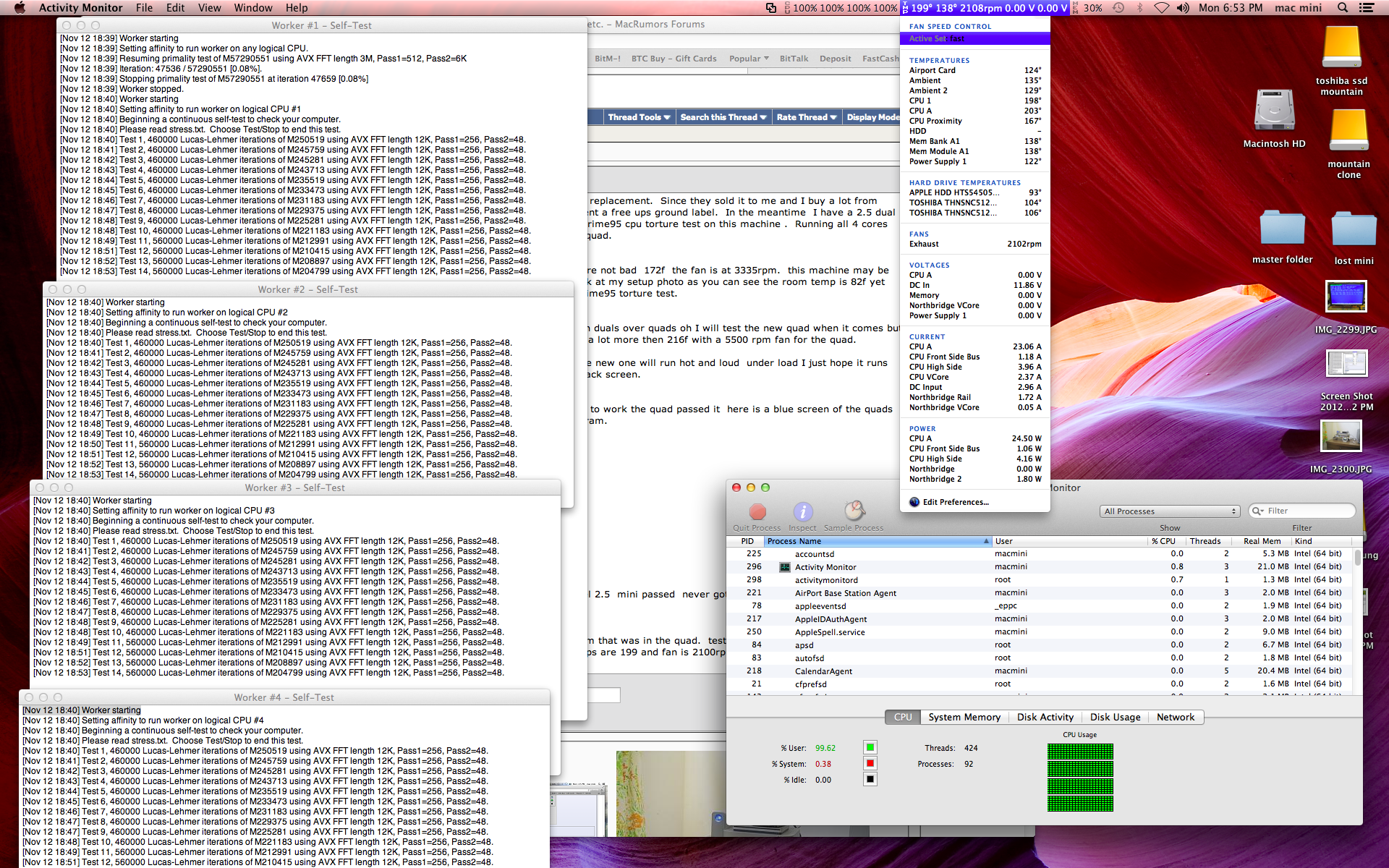The height and width of the screenshot is (868, 1389).
Task: Open Spotlight search magnifier in menu bar
Action: point(1343,8)
